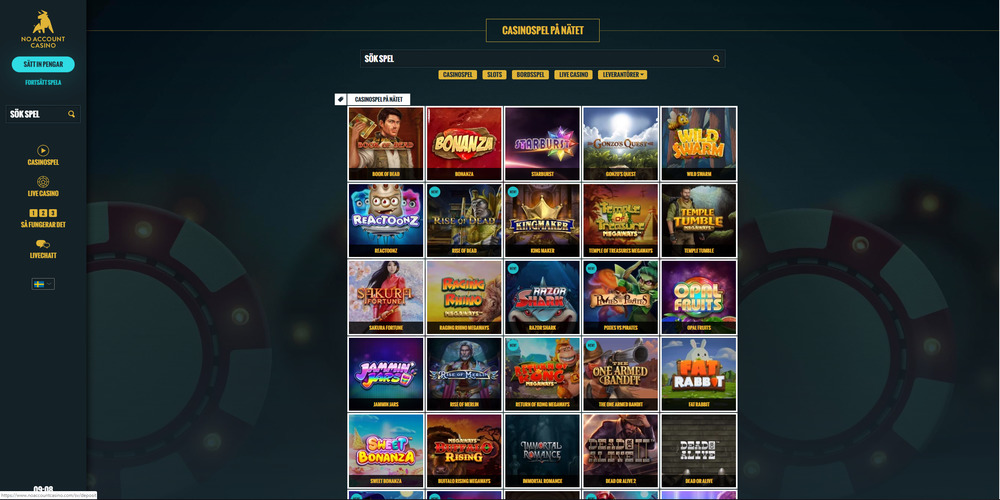The height and width of the screenshot is (500, 1000).
Task: Click the tag icon beside Casinospel på nätet
Action: [x=341, y=99]
